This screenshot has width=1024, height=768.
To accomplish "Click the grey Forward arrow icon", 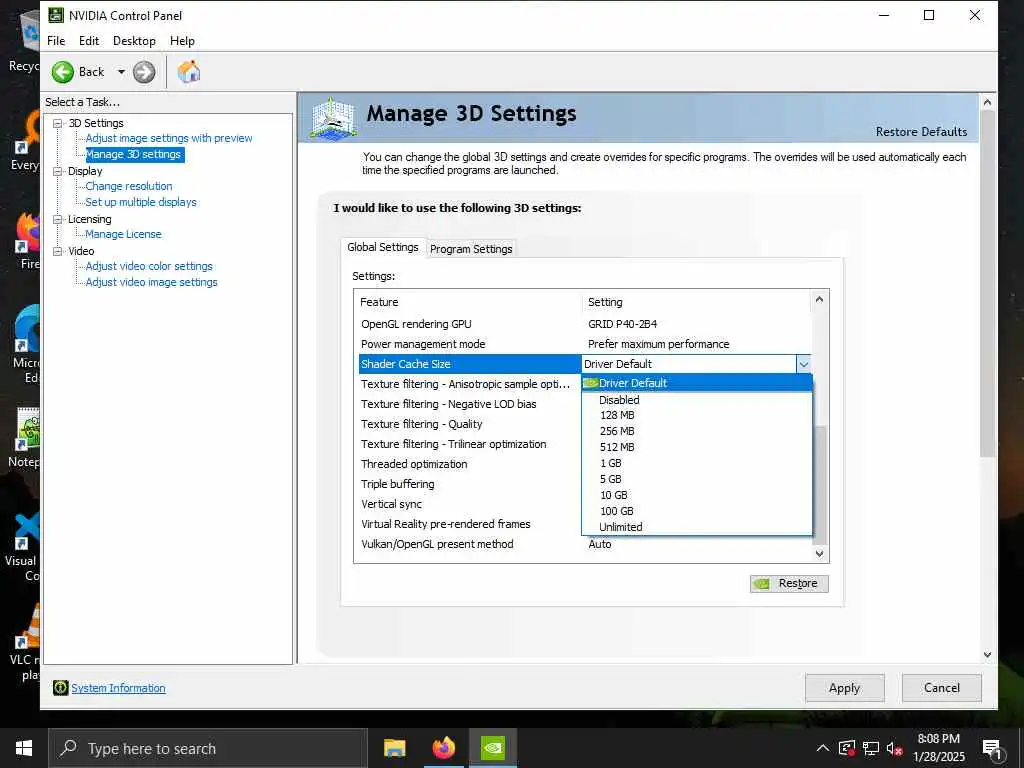I will 144,72.
